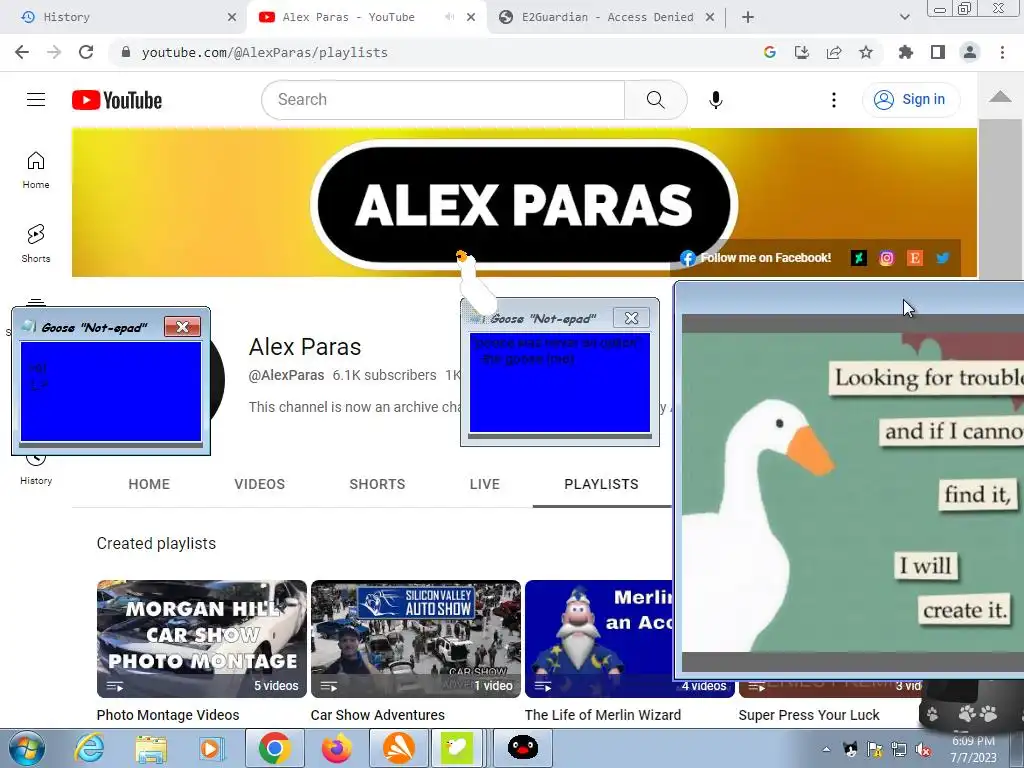Click the search magnifier button
This screenshot has height=768, width=1024.
[x=655, y=100]
